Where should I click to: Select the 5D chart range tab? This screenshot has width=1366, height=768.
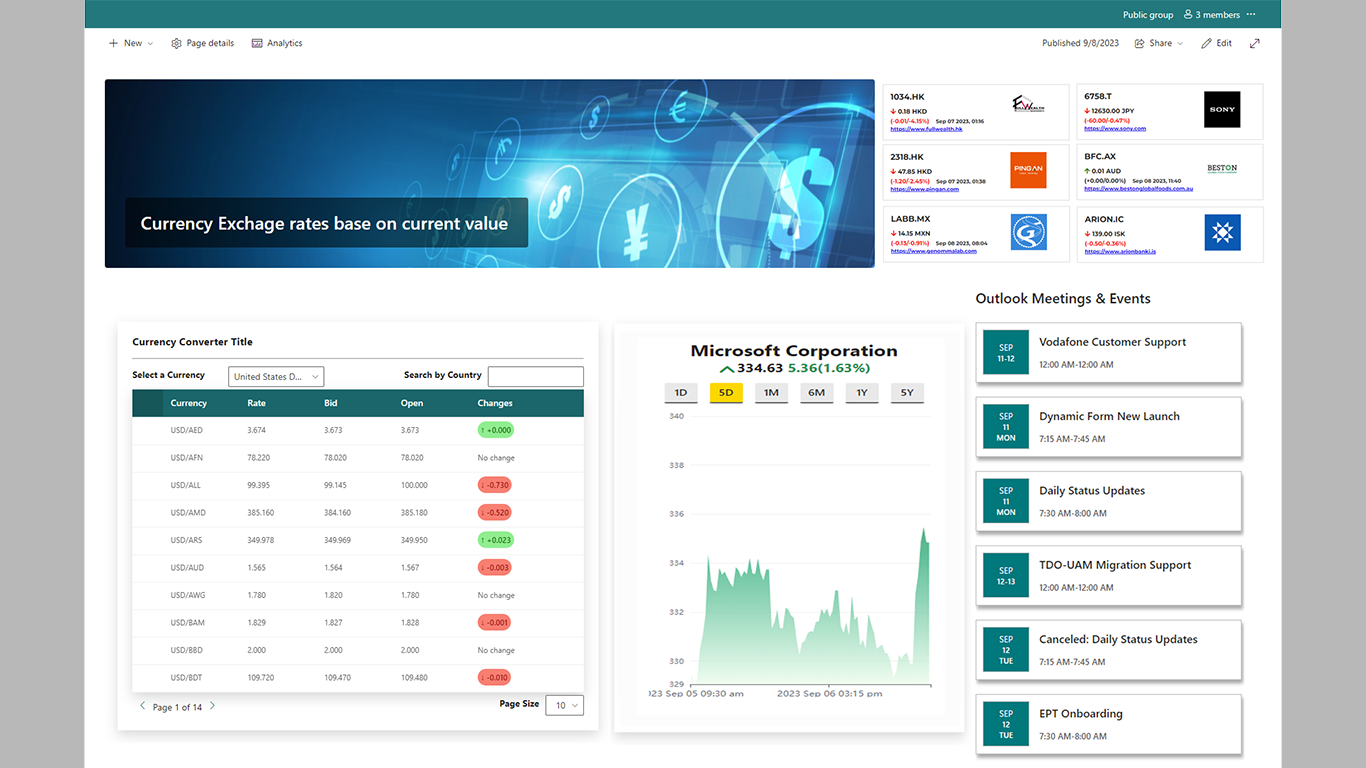click(726, 393)
